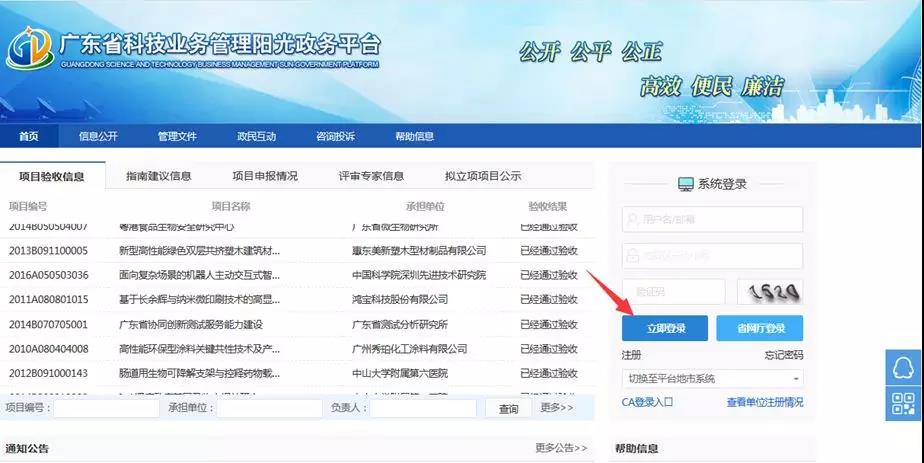The image size is (924, 463).
Task: Open the CA登录入口 link
Action: coord(647,402)
